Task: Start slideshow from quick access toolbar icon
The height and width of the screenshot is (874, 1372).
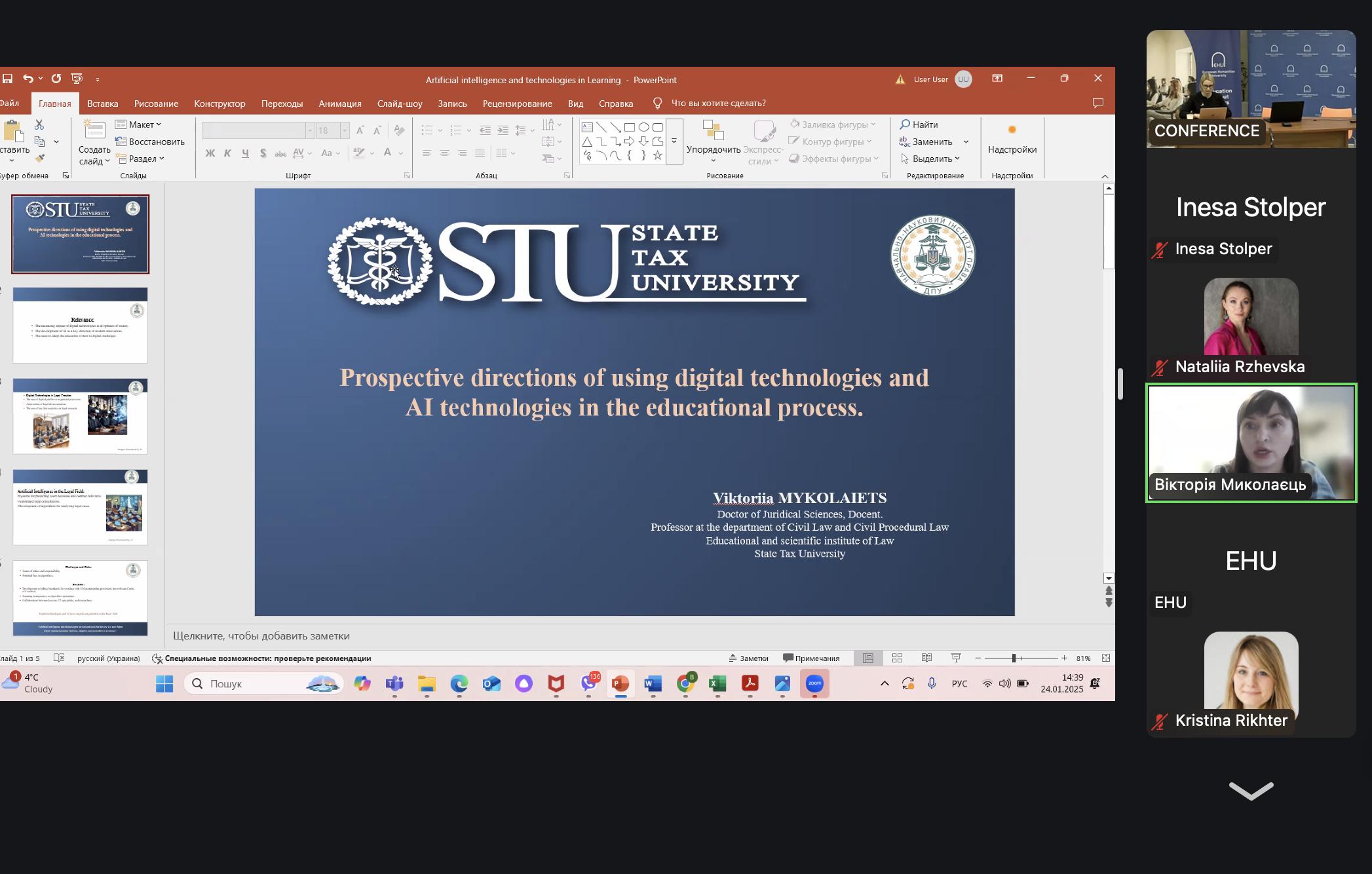Action: click(77, 79)
